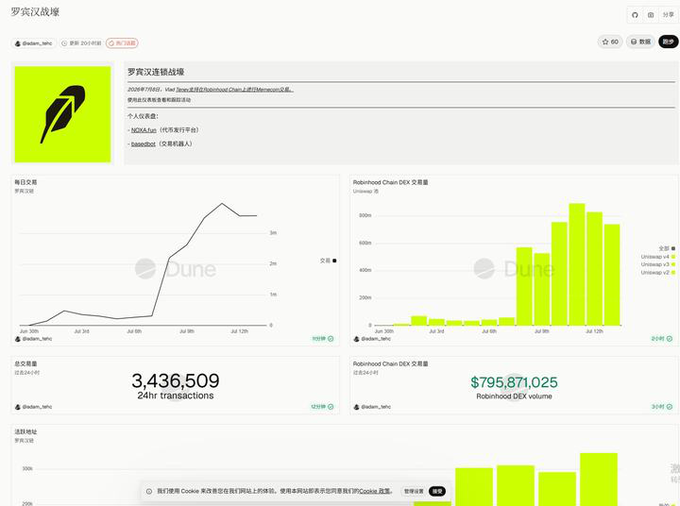Click the 总交易量 card title
The height and width of the screenshot is (506, 680).
26,364
